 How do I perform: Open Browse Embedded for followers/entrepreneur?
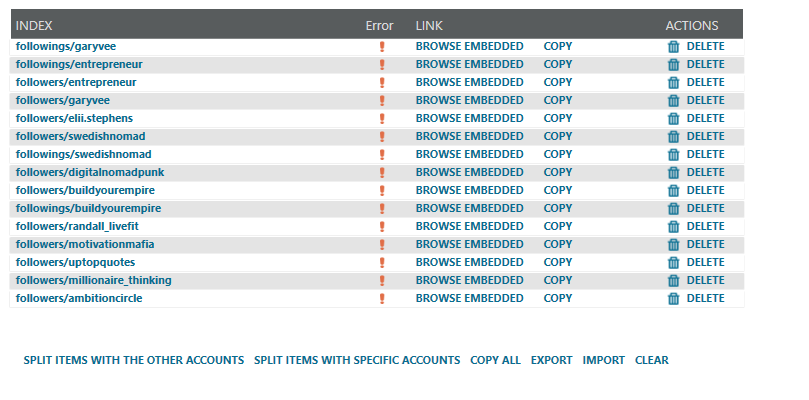(x=470, y=83)
